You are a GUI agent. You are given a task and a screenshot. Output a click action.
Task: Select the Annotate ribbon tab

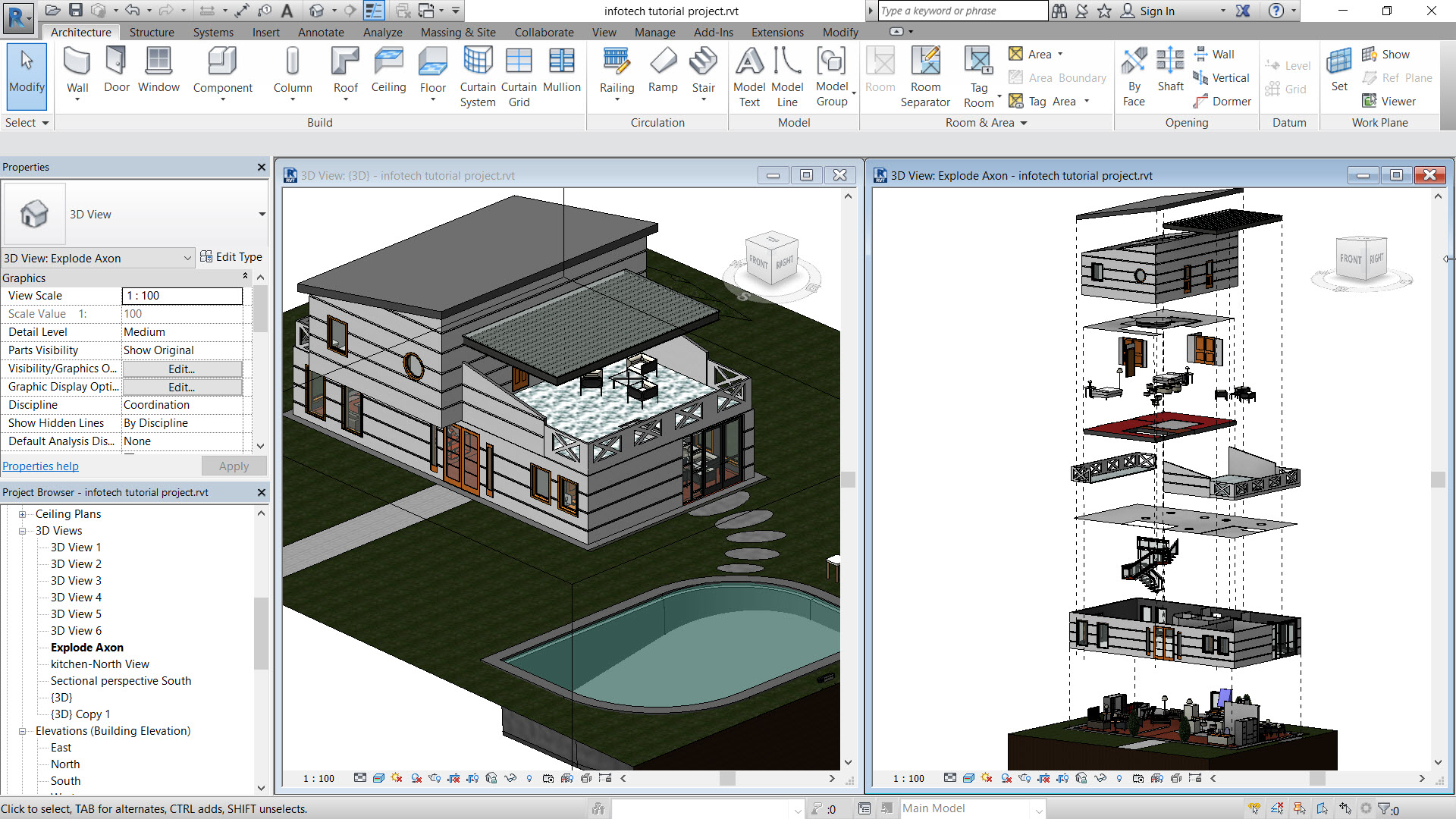click(320, 31)
